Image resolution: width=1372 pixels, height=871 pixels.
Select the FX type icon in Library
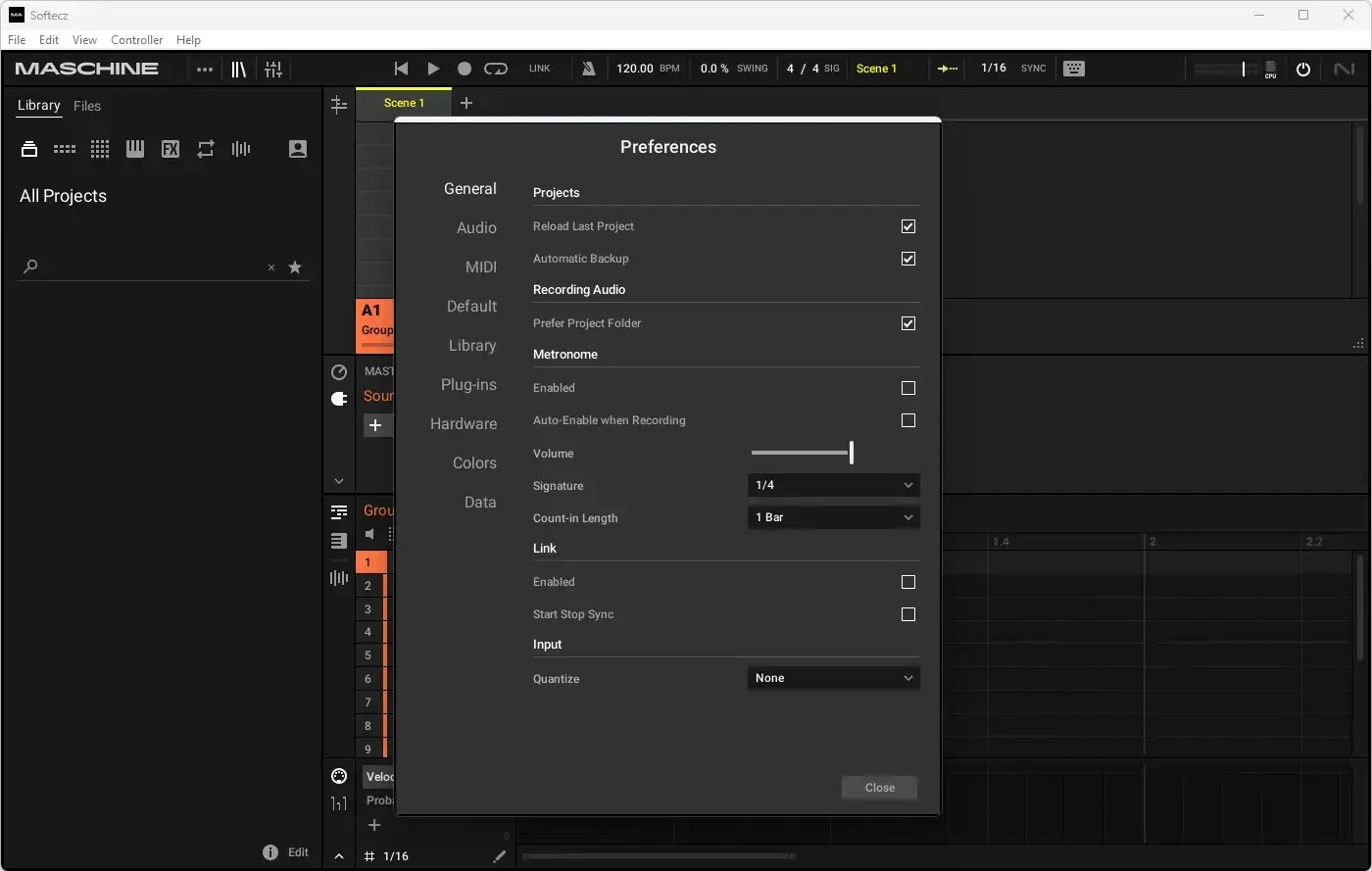pyautogui.click(x=171, y=149)
